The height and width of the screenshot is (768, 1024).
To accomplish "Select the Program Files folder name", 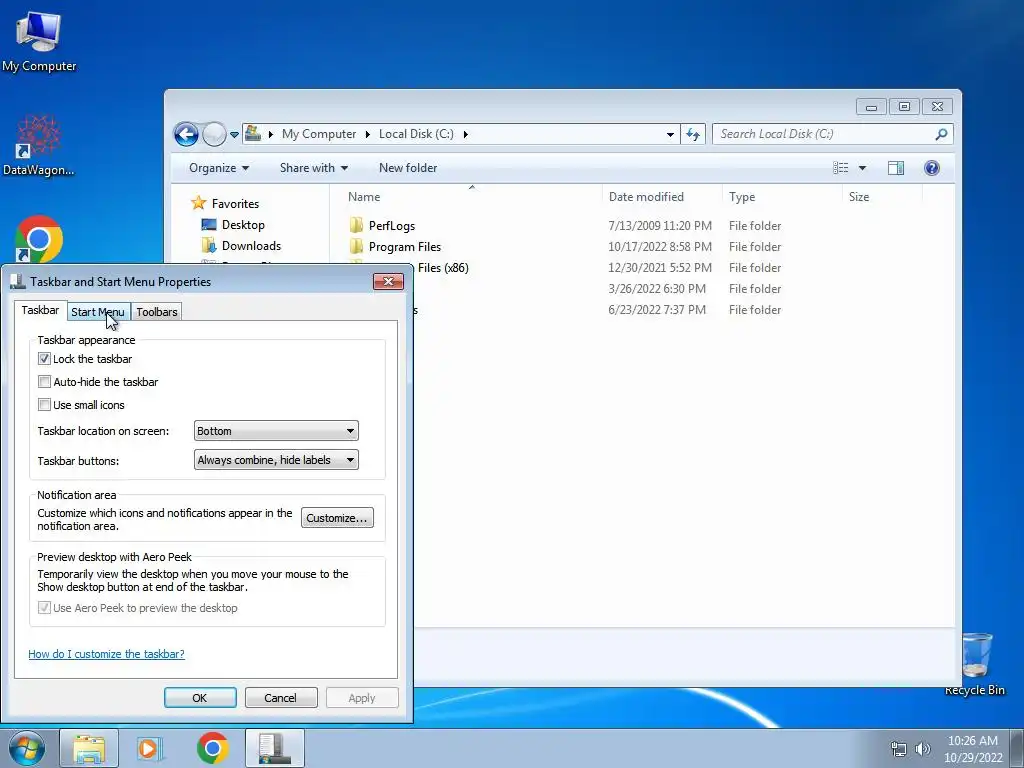I will coord(405,247).
